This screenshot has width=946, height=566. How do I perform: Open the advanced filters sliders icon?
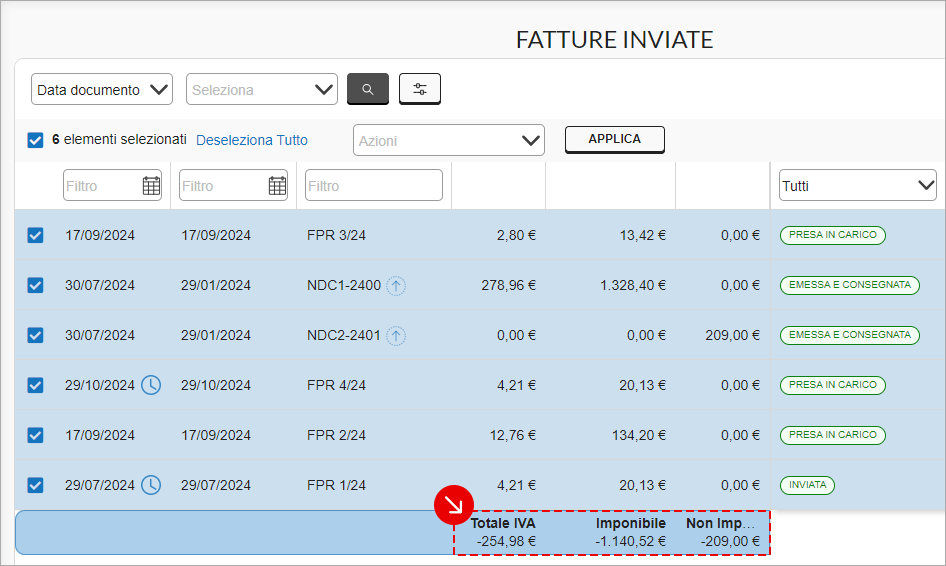click(419, 89)
